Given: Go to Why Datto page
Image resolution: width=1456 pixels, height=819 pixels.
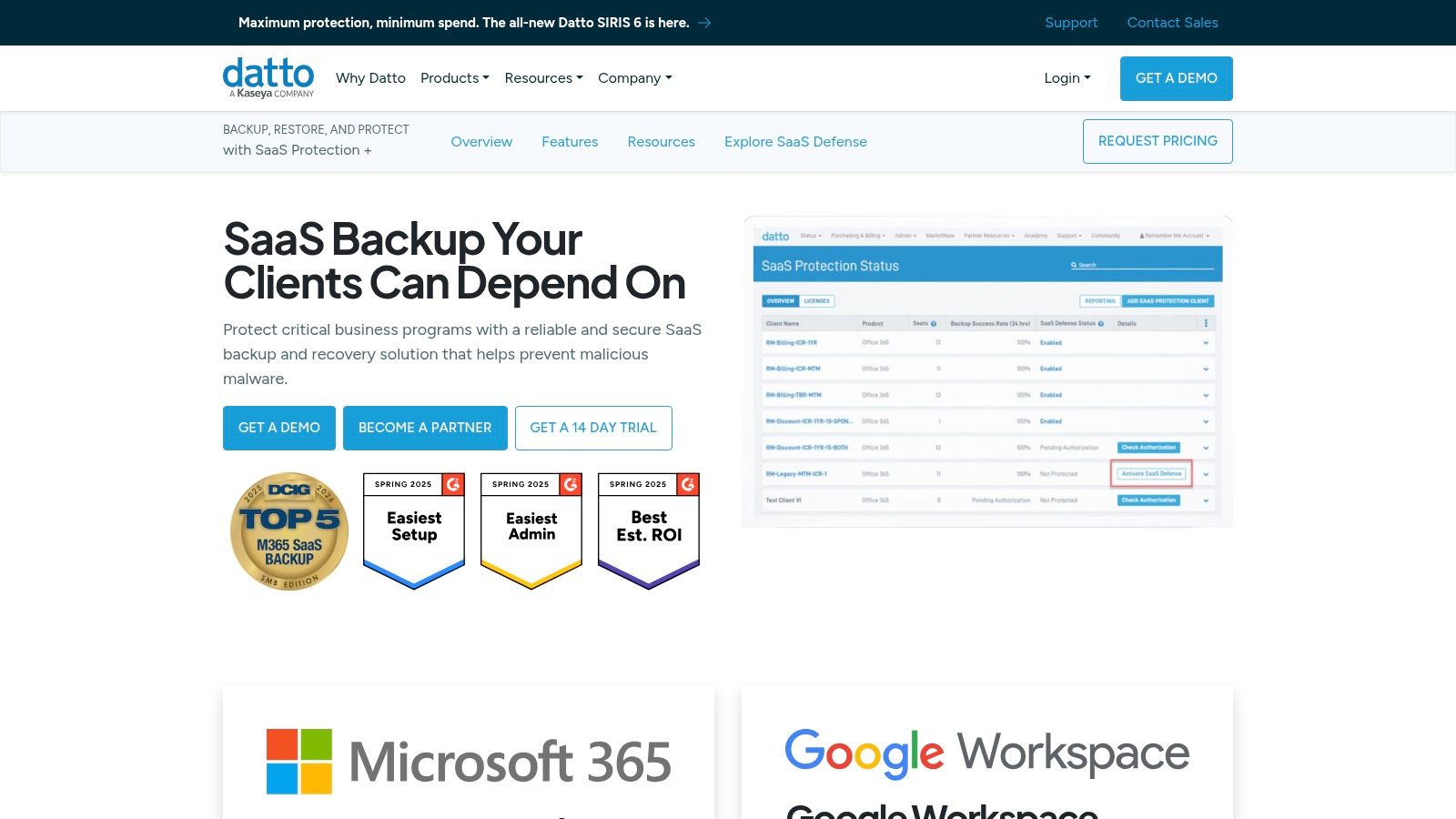Looking at the screenshot, I should click(370, 78).
